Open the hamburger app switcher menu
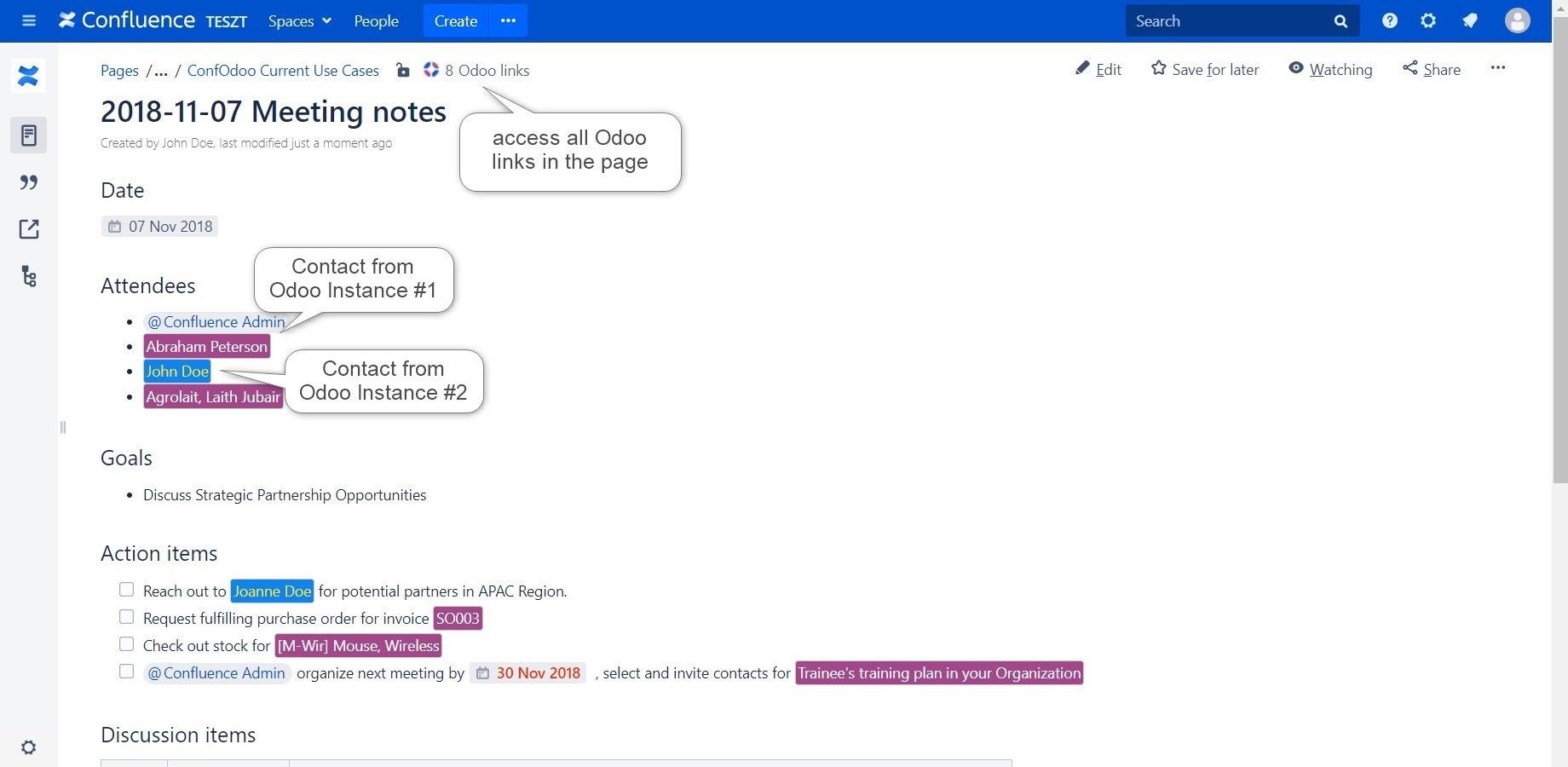Viewport: 1568px width, 767px height. [29, 20]
